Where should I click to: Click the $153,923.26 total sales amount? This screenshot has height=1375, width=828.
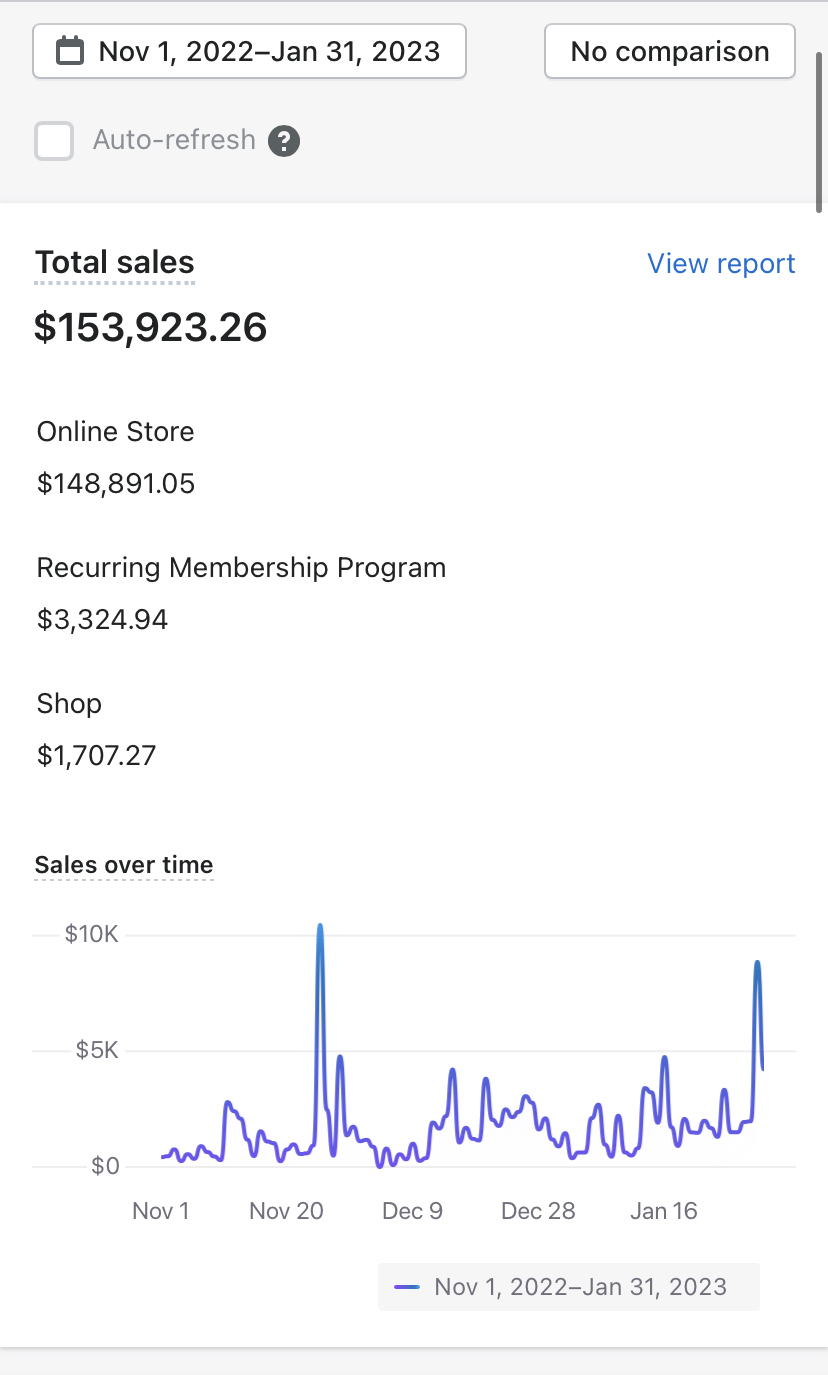tap(151, 328)
